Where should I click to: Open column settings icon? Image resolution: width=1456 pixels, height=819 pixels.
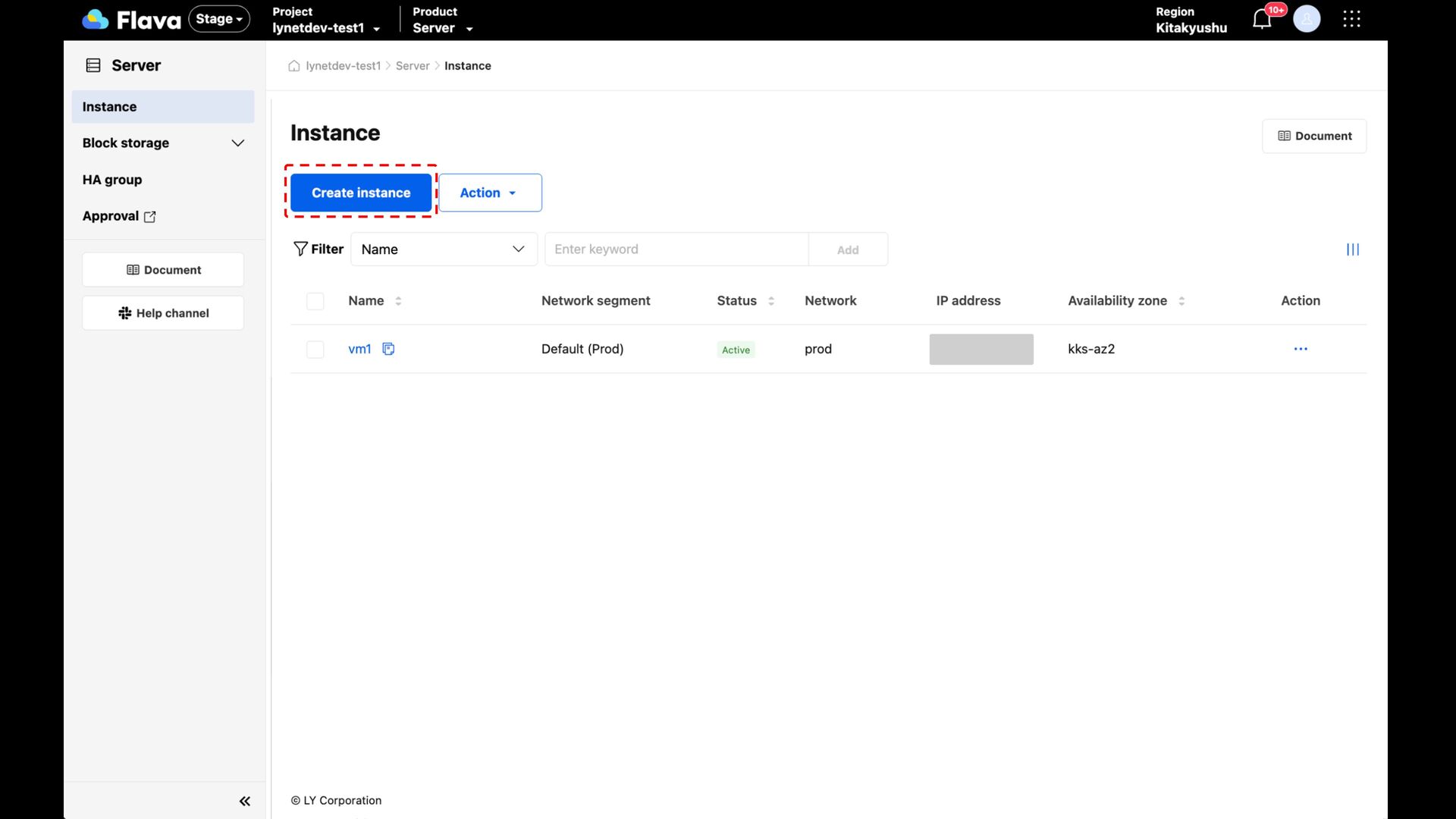[1353, 249]
